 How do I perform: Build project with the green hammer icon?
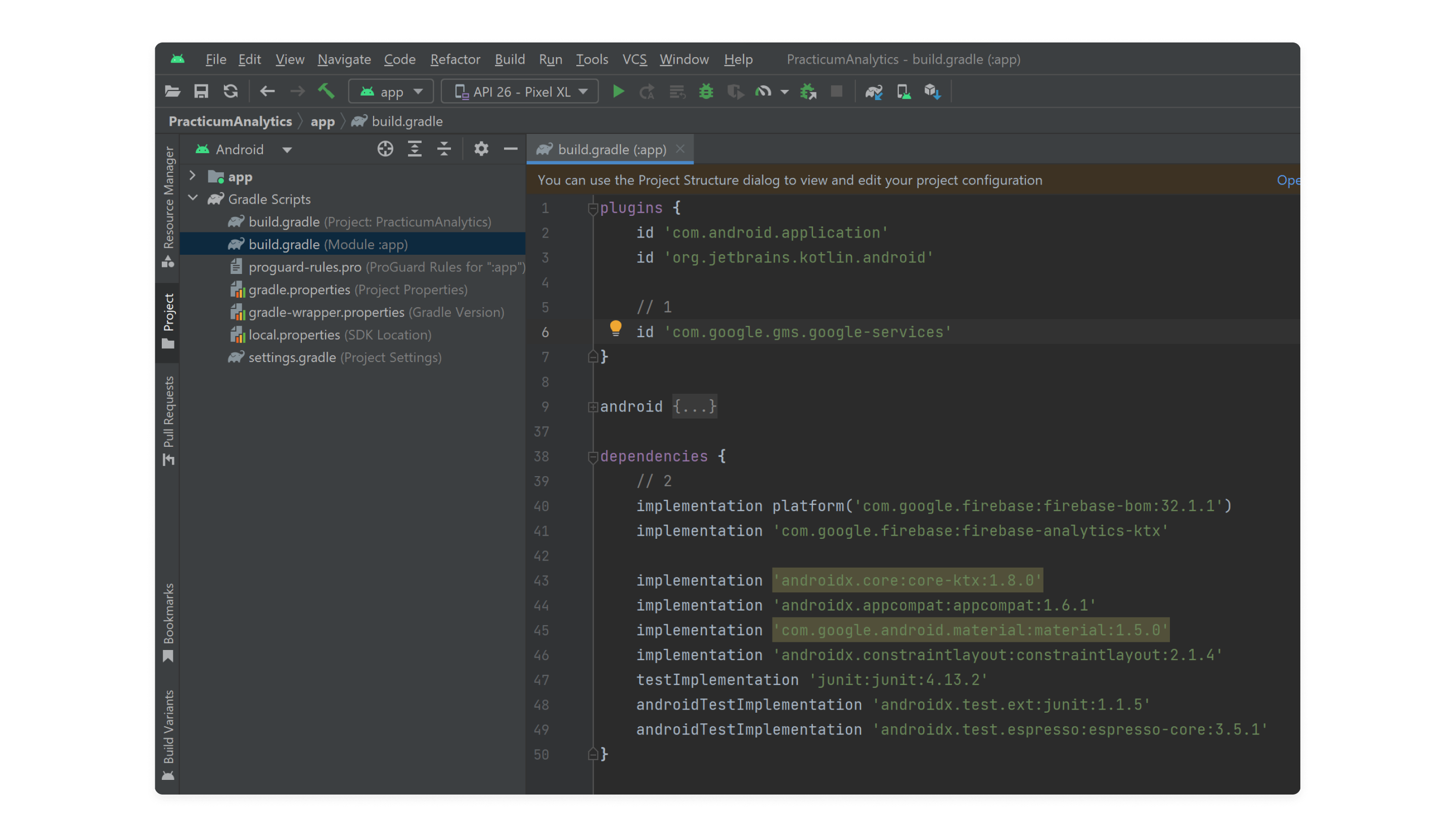pos(327,91)
